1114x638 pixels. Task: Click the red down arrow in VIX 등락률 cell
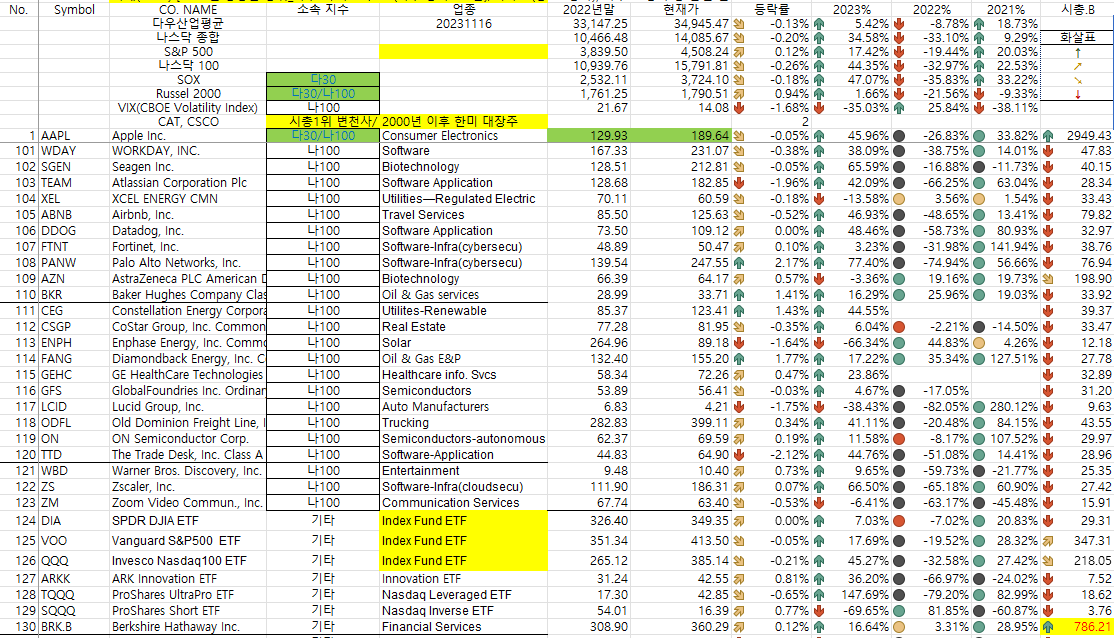(739, 108)
